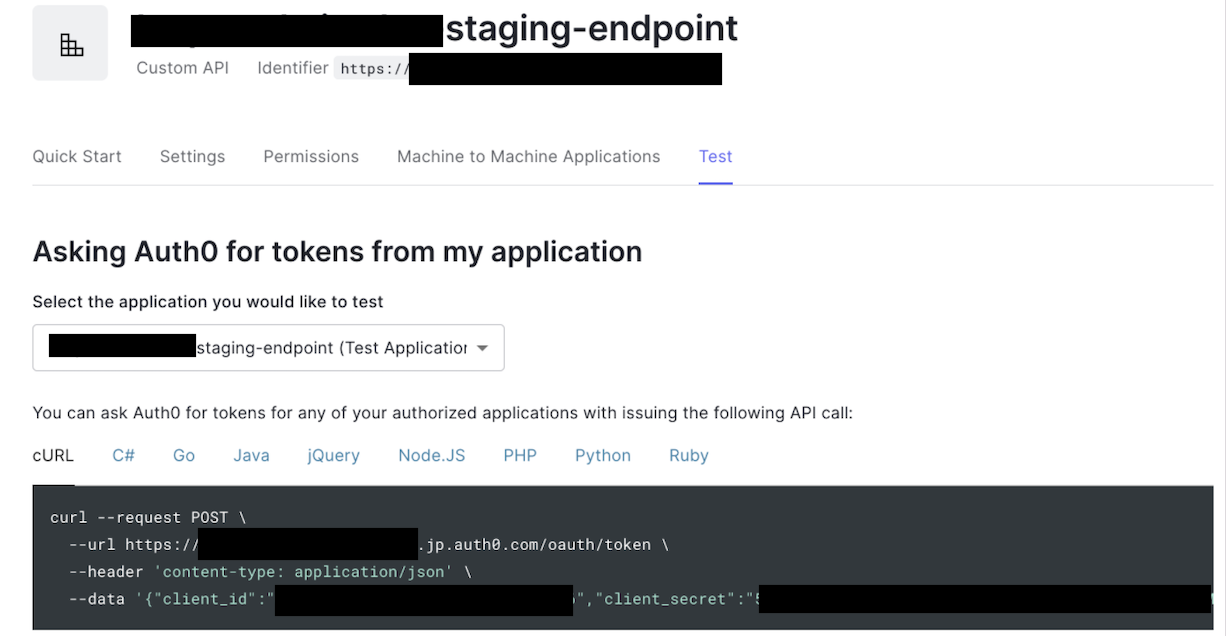Switch to the Settings tab

192,157
